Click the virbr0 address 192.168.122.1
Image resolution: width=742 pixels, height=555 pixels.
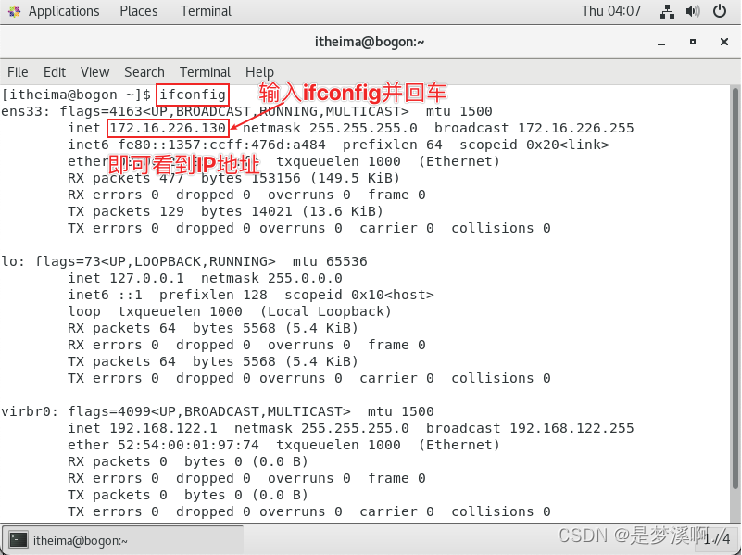163,428
